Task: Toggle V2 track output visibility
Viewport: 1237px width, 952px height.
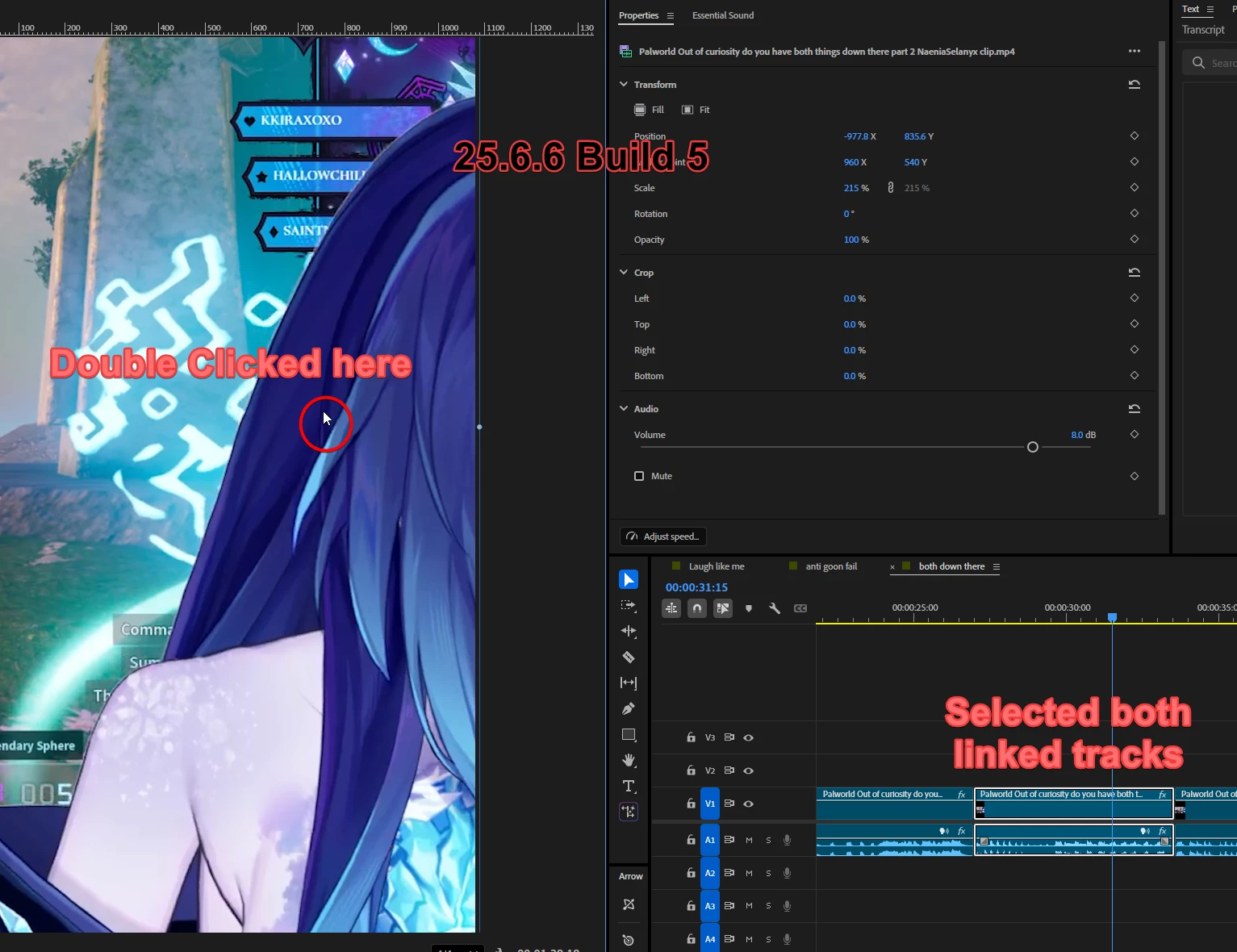Action: (x=748, y=770)
